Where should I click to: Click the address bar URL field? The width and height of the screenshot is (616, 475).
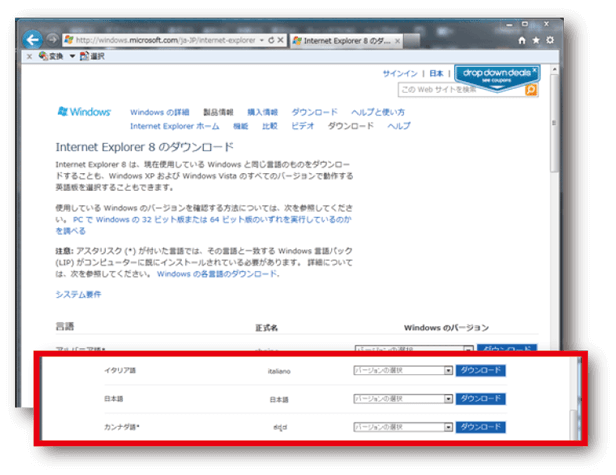point(165,40)
